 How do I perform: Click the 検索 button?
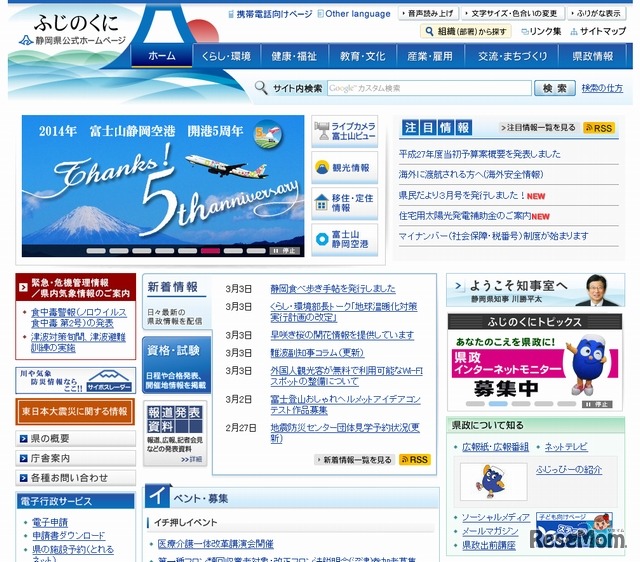click(x=555, y=88)
